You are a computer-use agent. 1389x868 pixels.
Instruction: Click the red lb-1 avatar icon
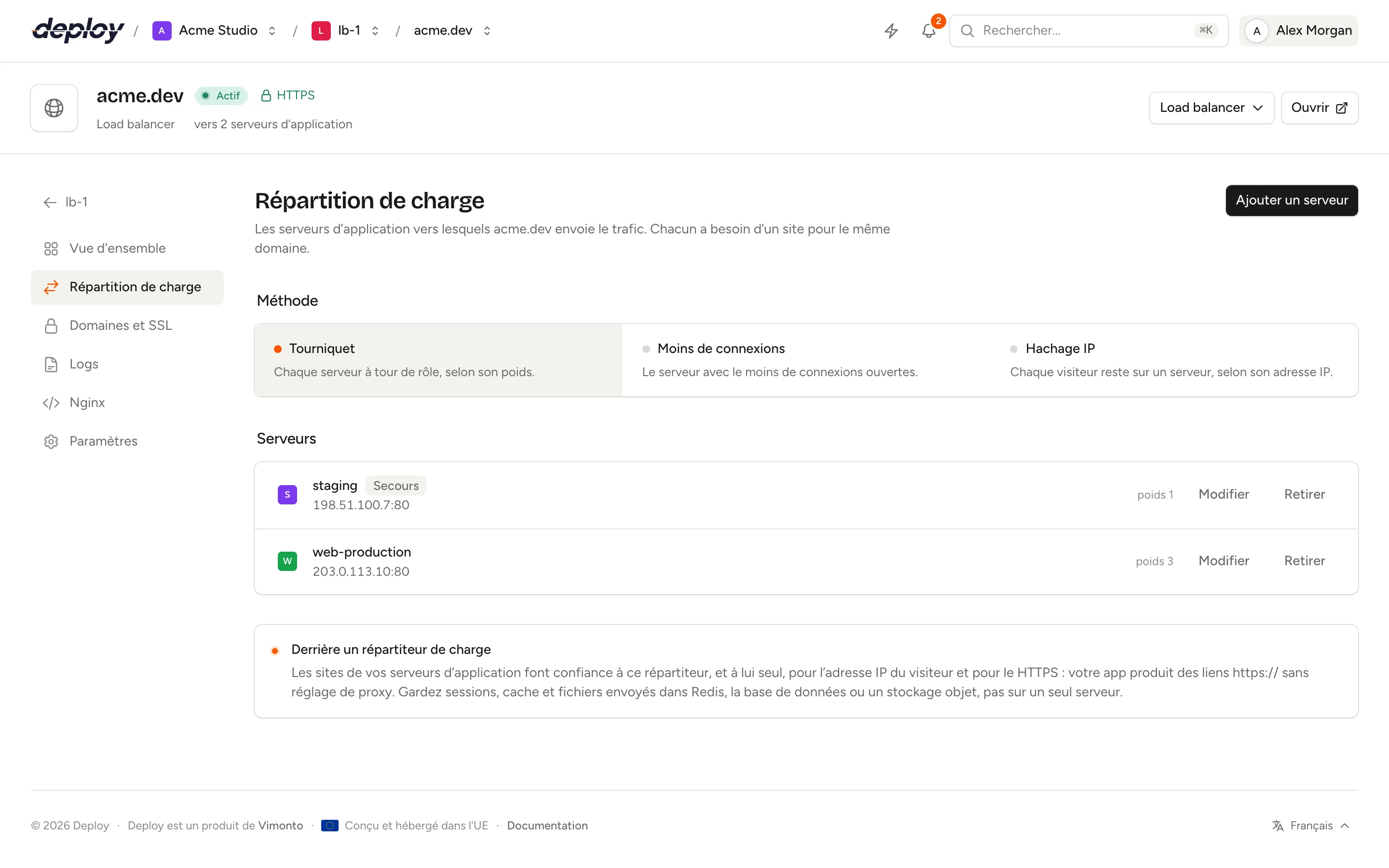coord(321,30)
